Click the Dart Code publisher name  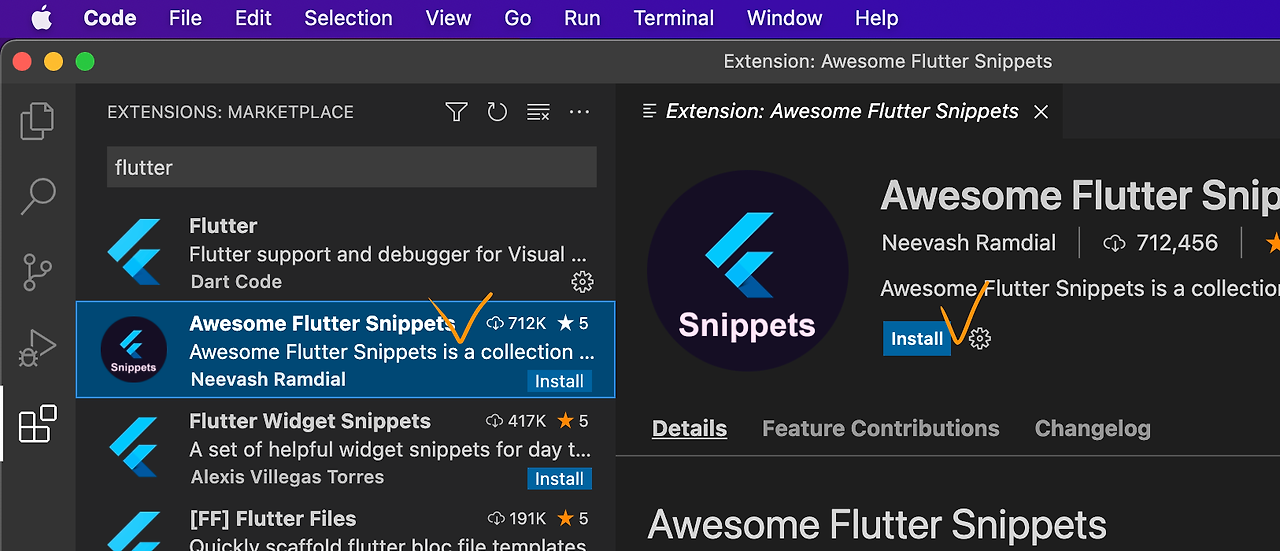(236, 282)
